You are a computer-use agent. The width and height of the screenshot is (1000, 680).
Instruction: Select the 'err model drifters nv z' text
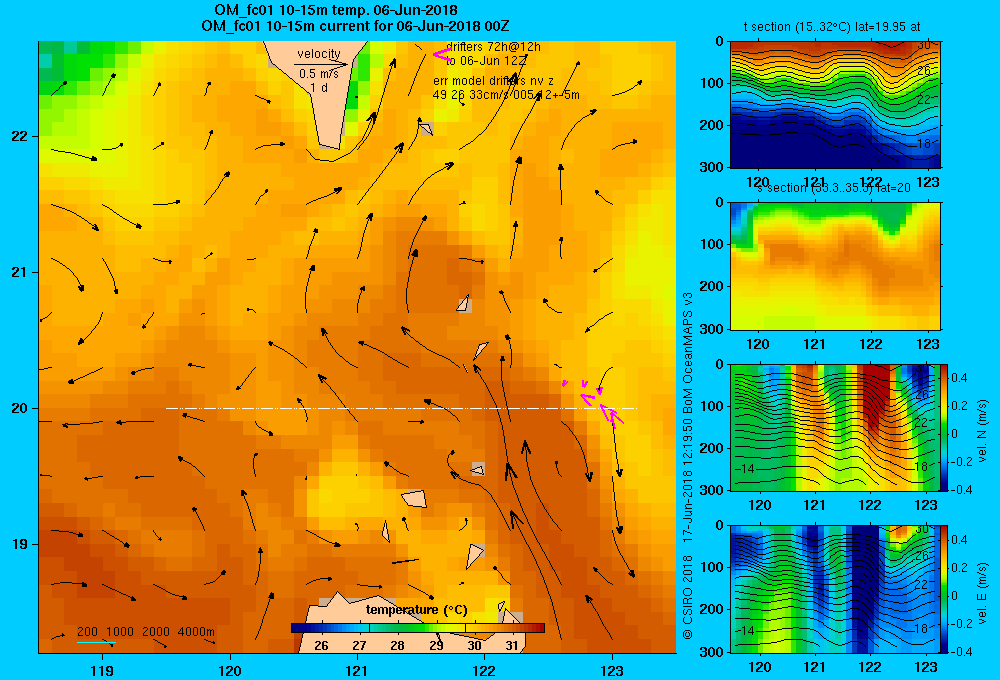(494, 81)
